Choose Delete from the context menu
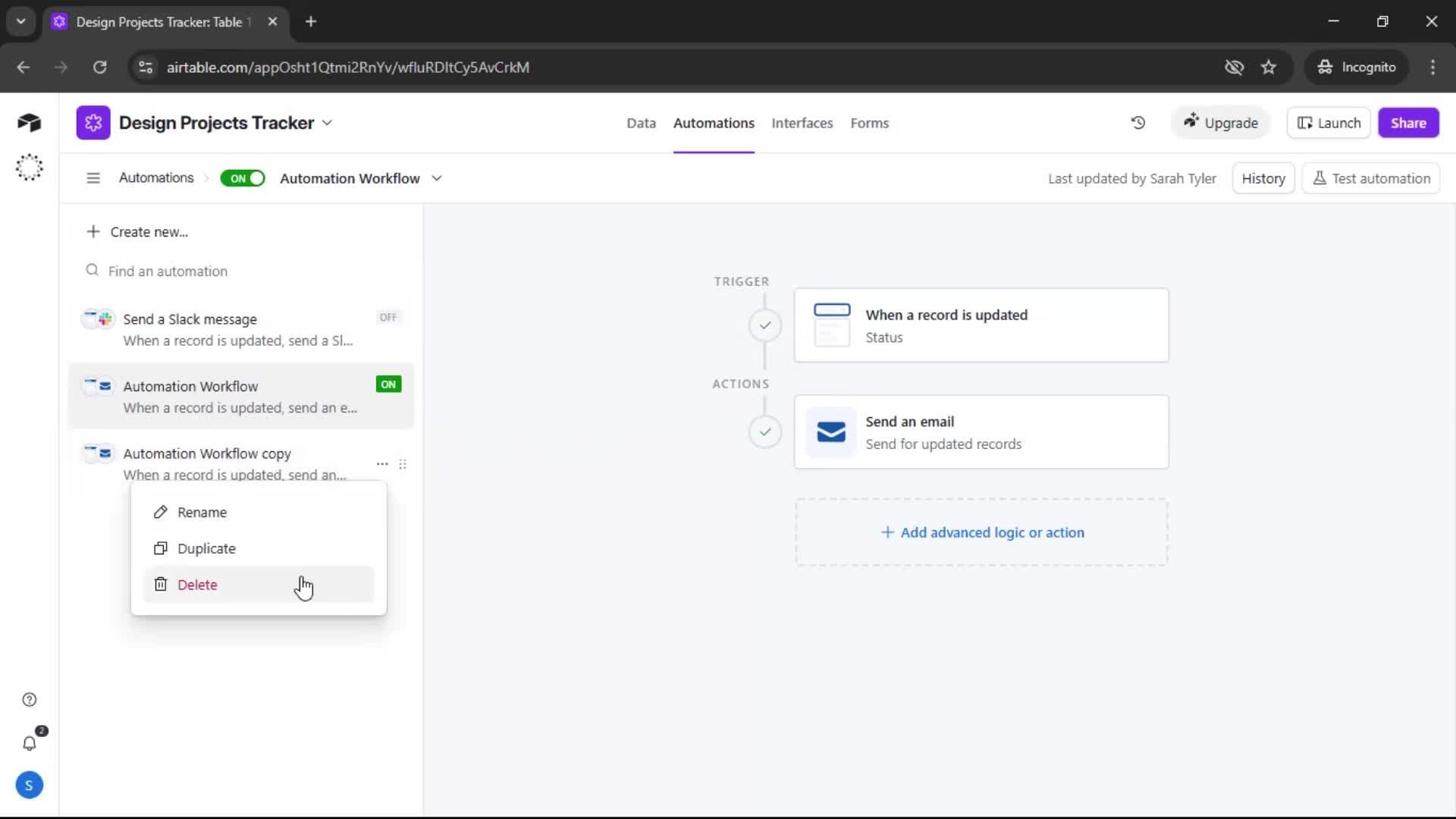Image resolution: width=1456 pixels, height=819 pixels. pyautogui.click(x=259, y=585)
